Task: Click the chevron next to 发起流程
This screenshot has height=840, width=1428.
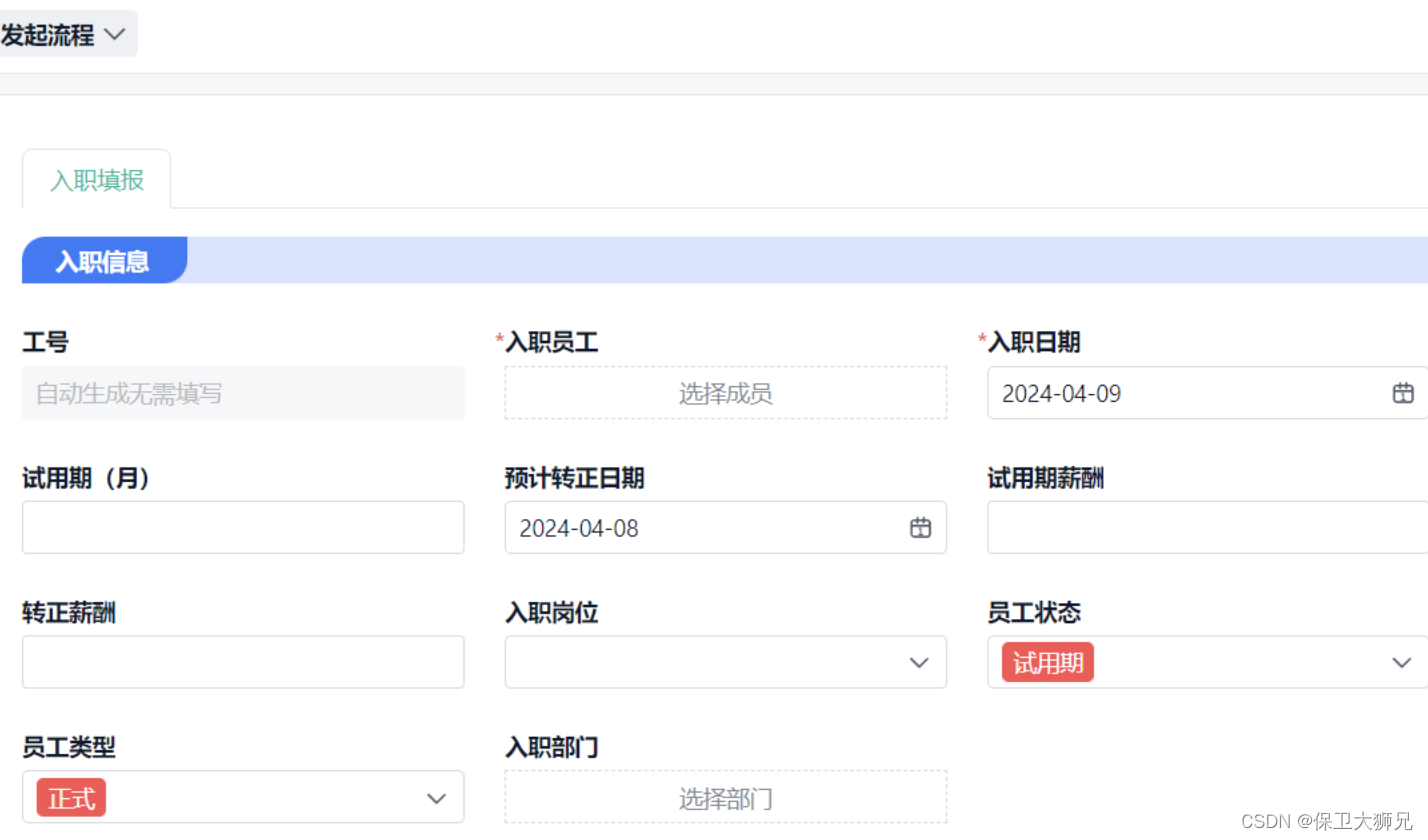Action: tap(115, 33)
